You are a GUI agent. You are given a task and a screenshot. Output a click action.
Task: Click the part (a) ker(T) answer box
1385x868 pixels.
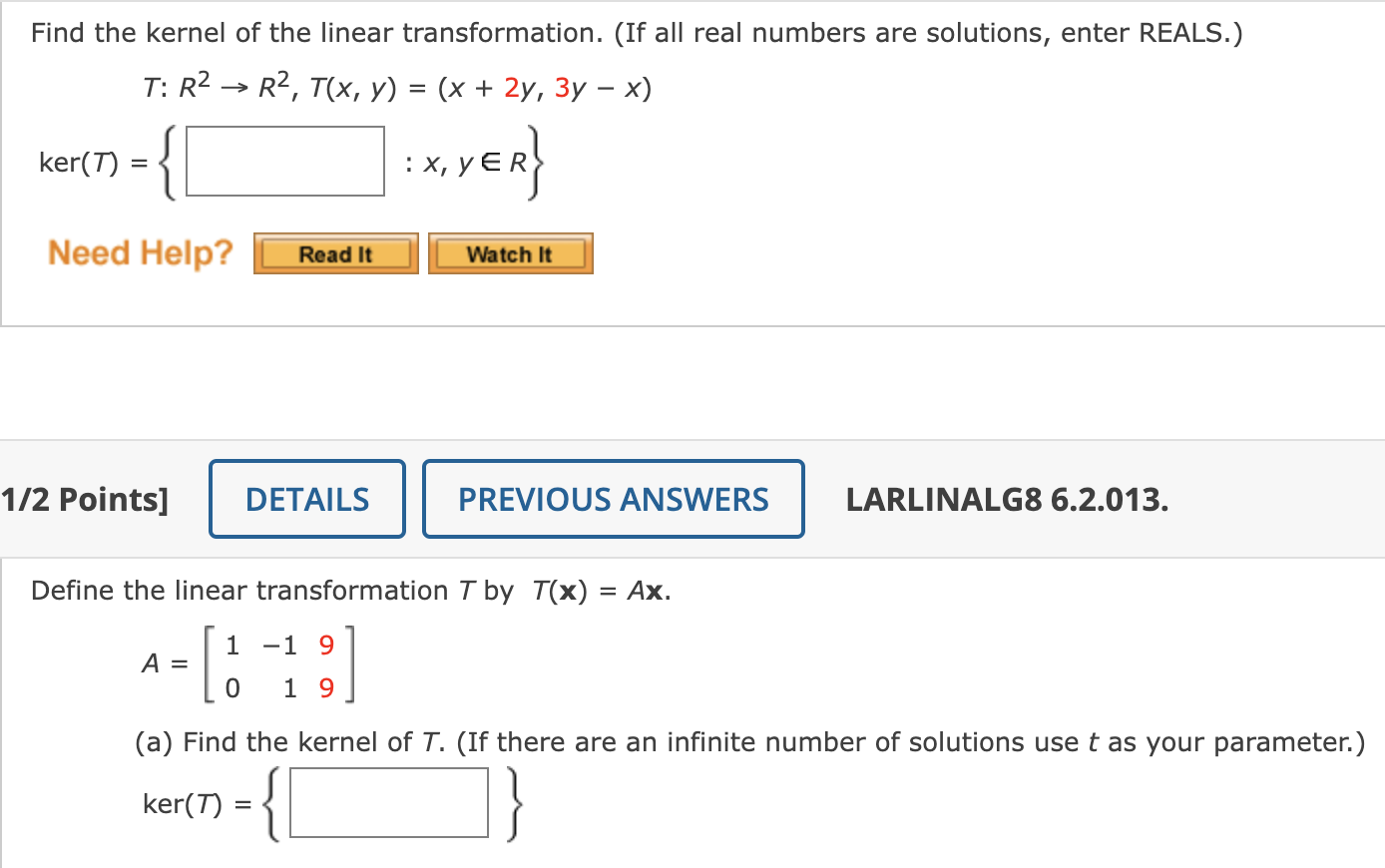387,802
